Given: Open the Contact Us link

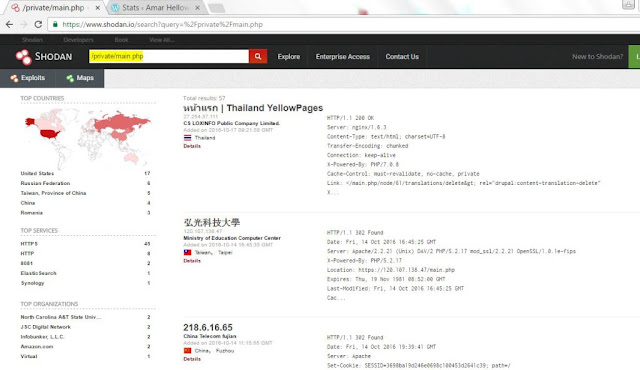Looking at the screenshot, I should click(x=402, y=57).
